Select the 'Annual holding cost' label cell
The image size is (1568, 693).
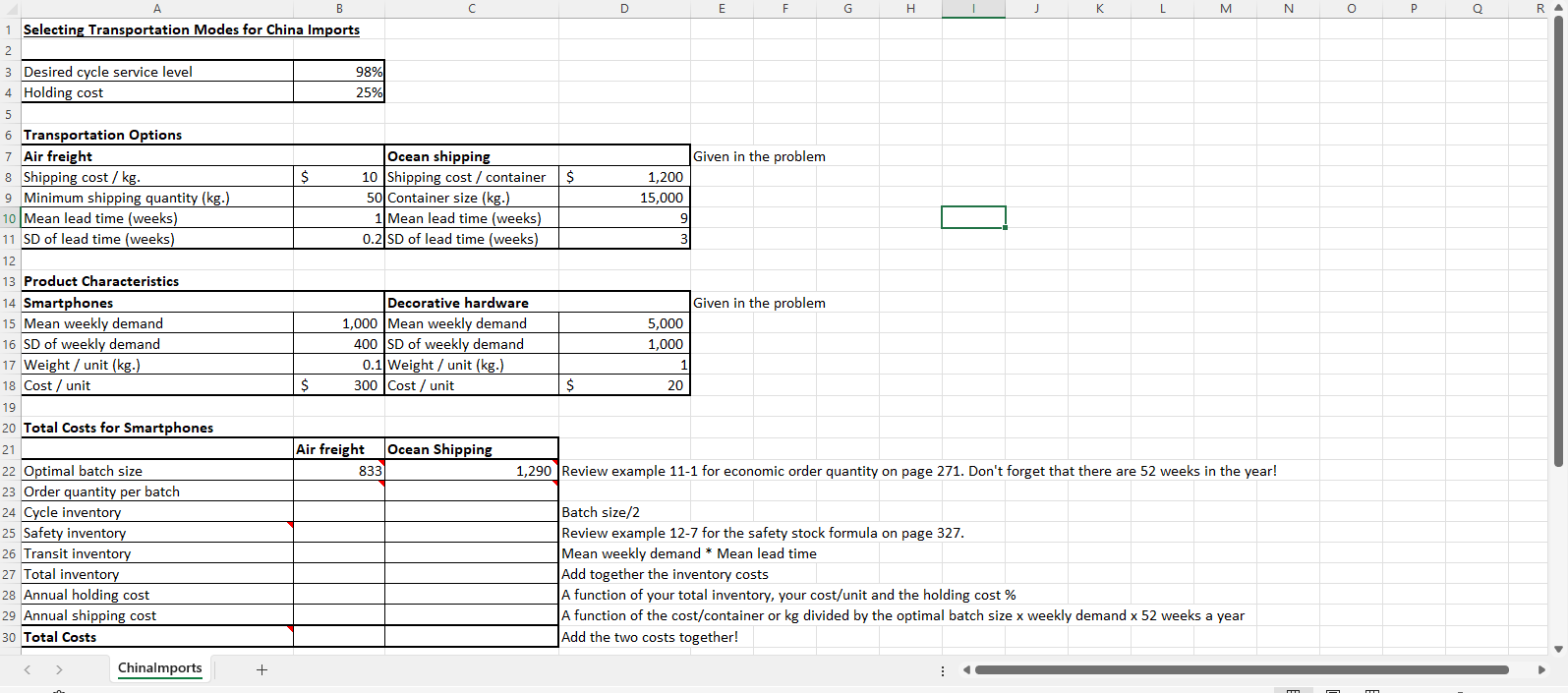pos(157,595)
